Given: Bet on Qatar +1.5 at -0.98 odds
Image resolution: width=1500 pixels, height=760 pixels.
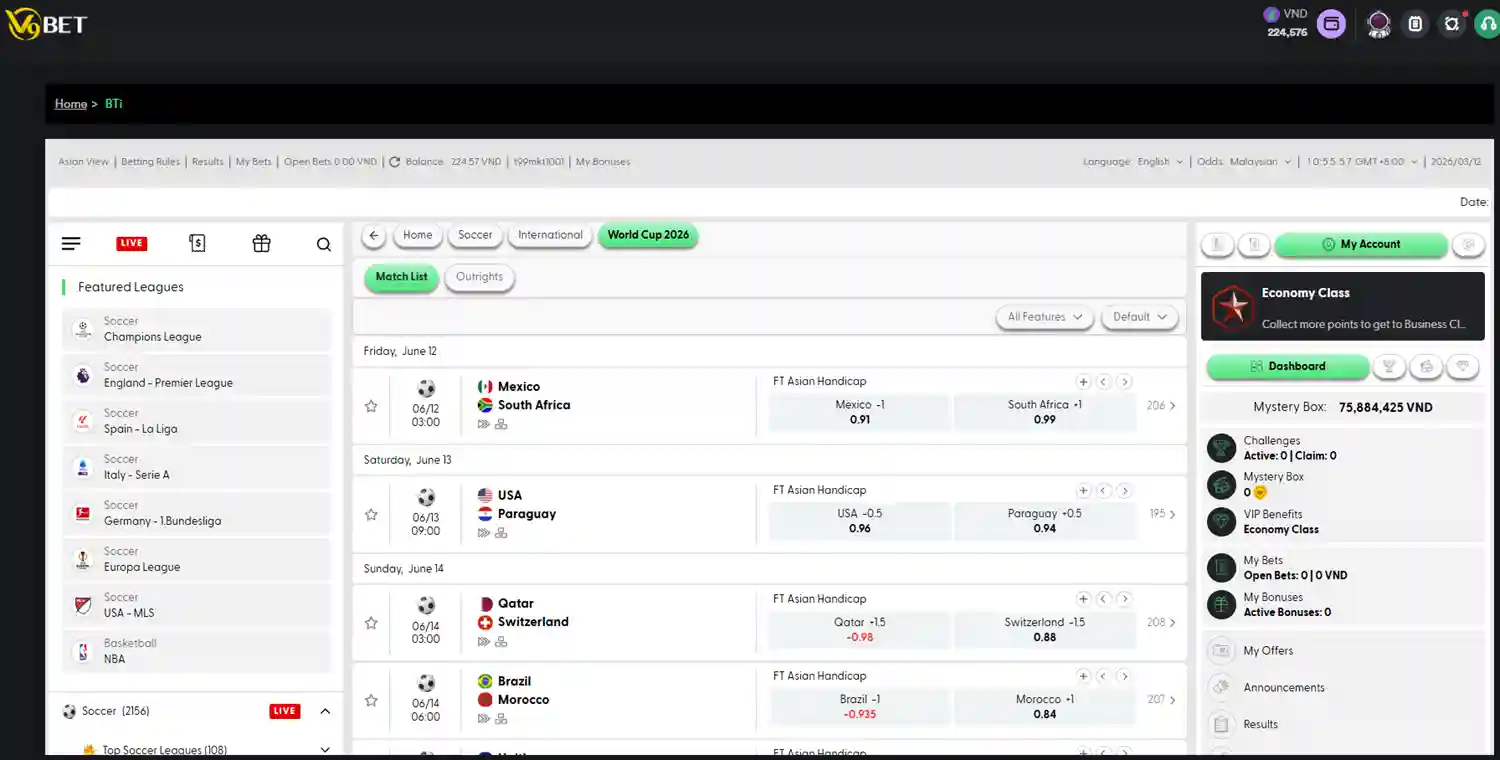Looking at the screenshot, I should point(860,630).
